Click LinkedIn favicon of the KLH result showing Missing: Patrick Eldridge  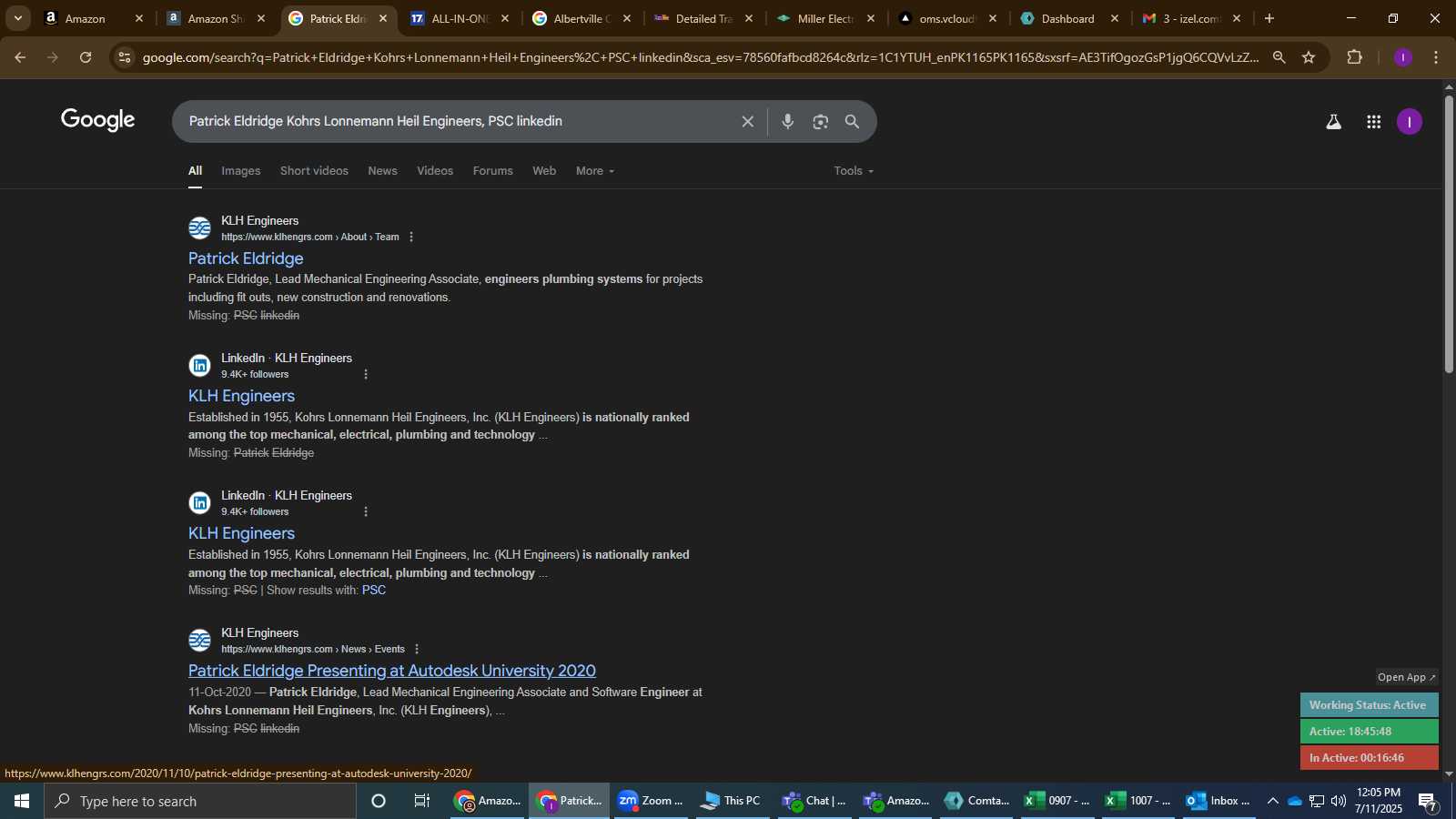tap(199, 366)
